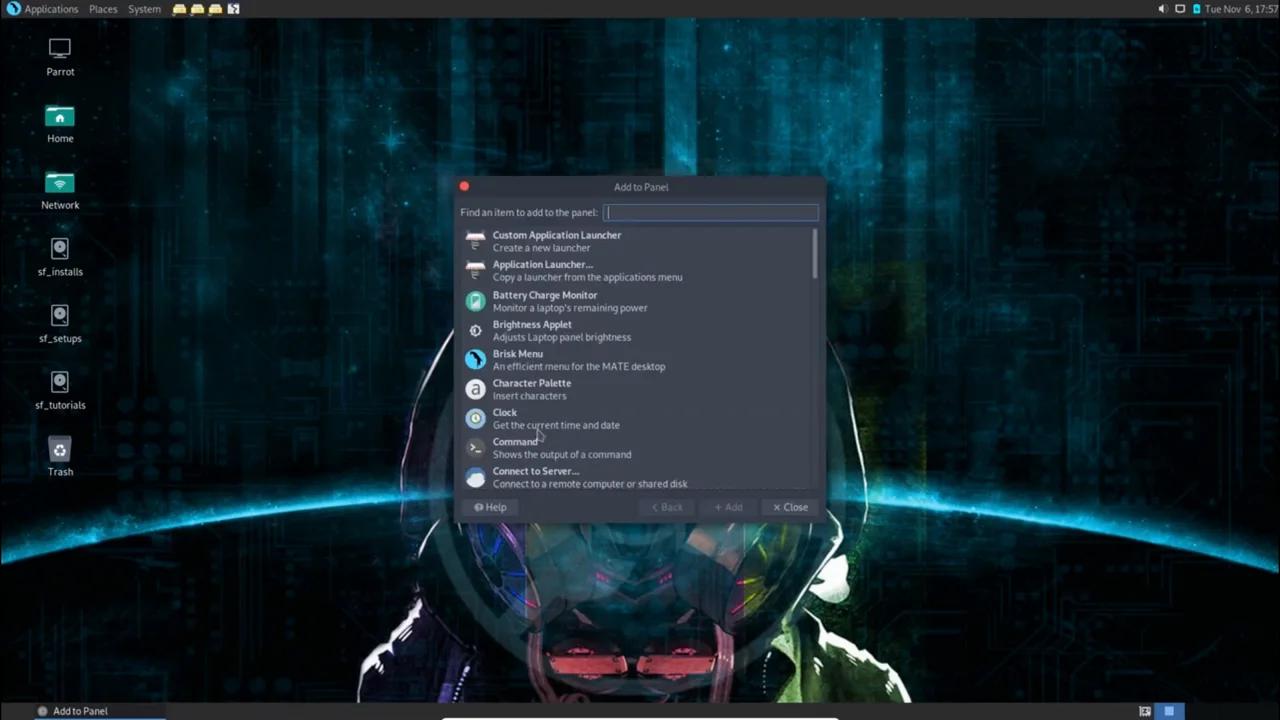
Task: Click "Monitor a laptop's remaining power" description
Action: (x=570, y=308)
